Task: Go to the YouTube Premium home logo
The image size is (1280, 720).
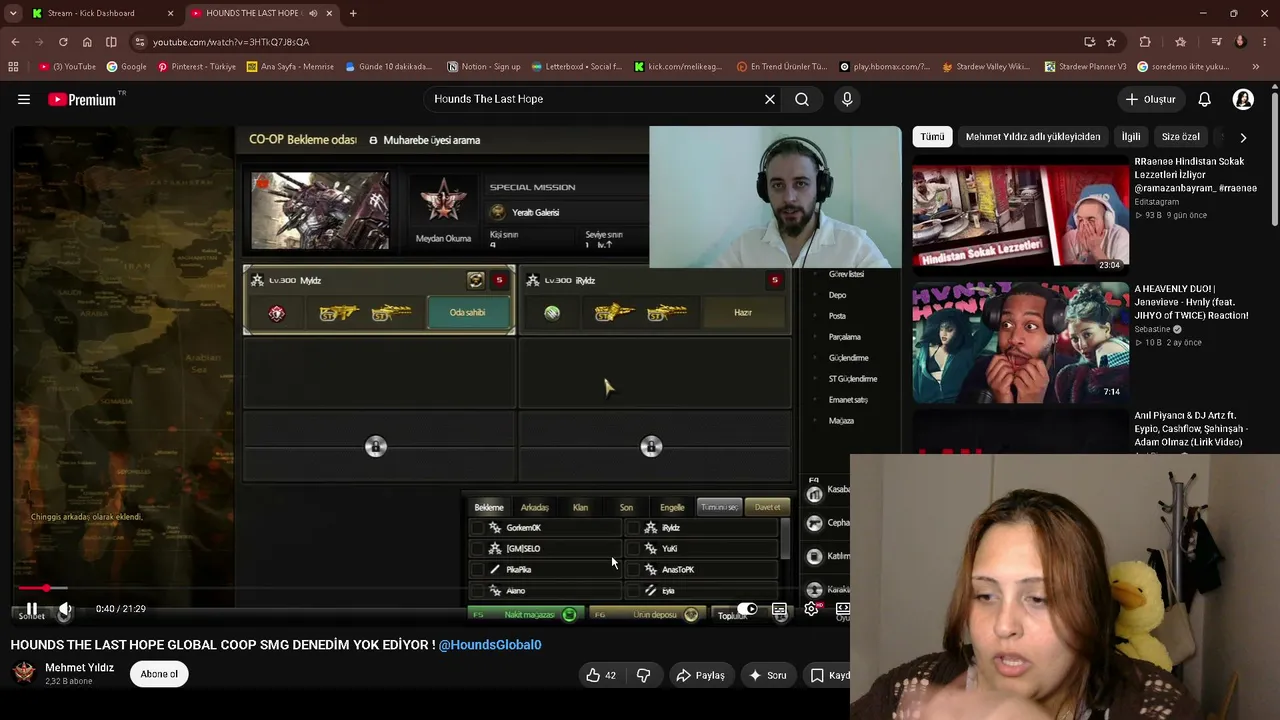Action: [x=82, y=99]
